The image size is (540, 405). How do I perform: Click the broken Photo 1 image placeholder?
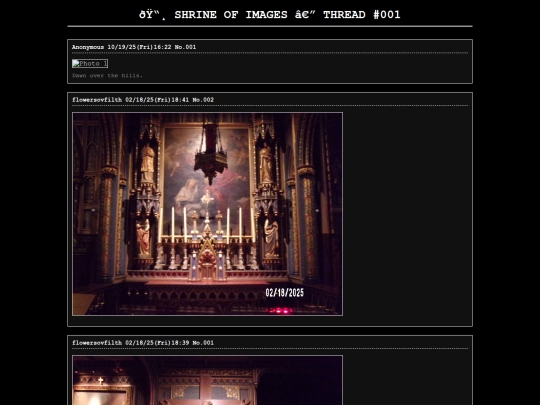pyautogui.click(x=90, y=64)
